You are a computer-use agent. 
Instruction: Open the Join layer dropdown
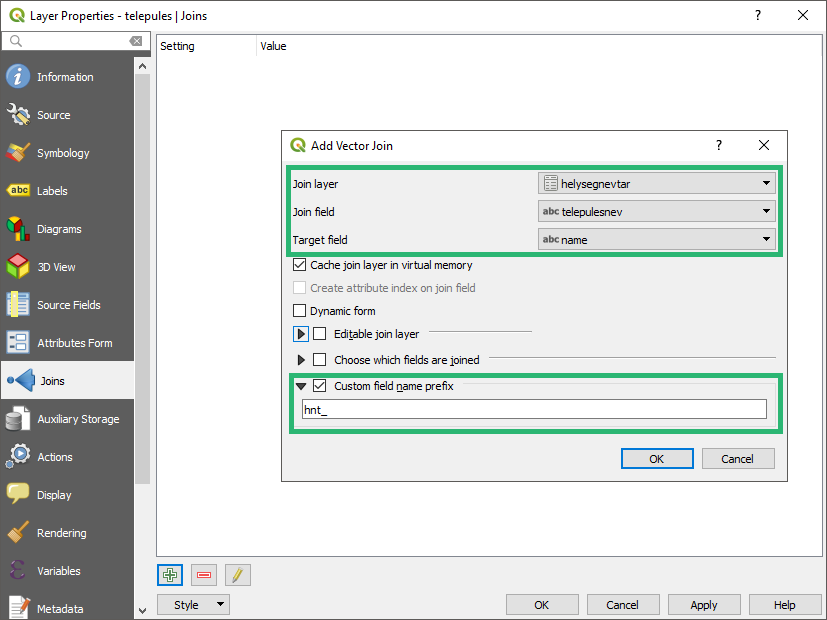(x=657, y=183)
